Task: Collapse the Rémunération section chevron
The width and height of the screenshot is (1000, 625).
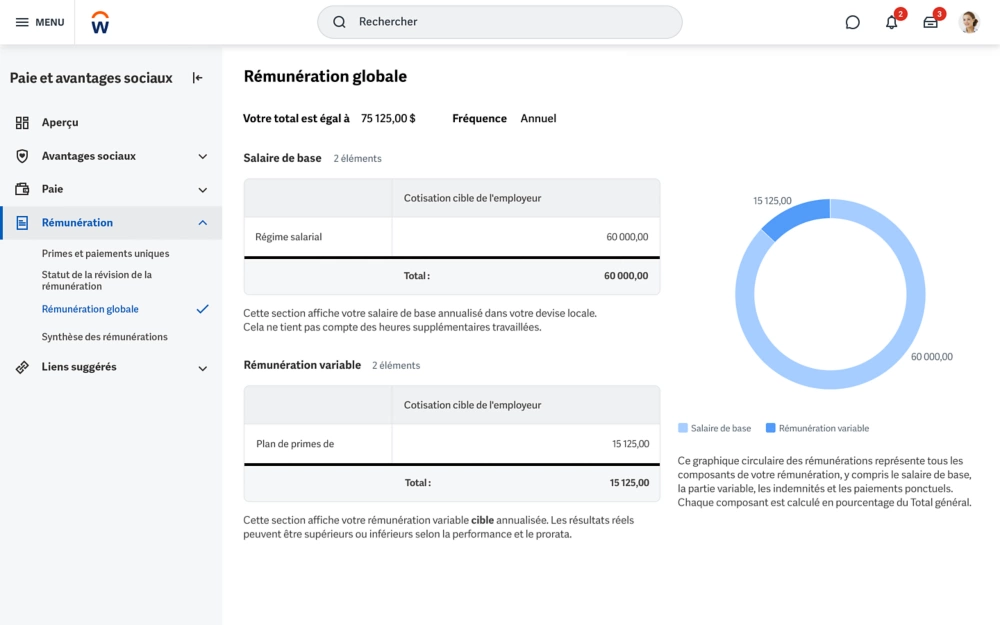Action: pyautogui.click(x=202, y=223)
